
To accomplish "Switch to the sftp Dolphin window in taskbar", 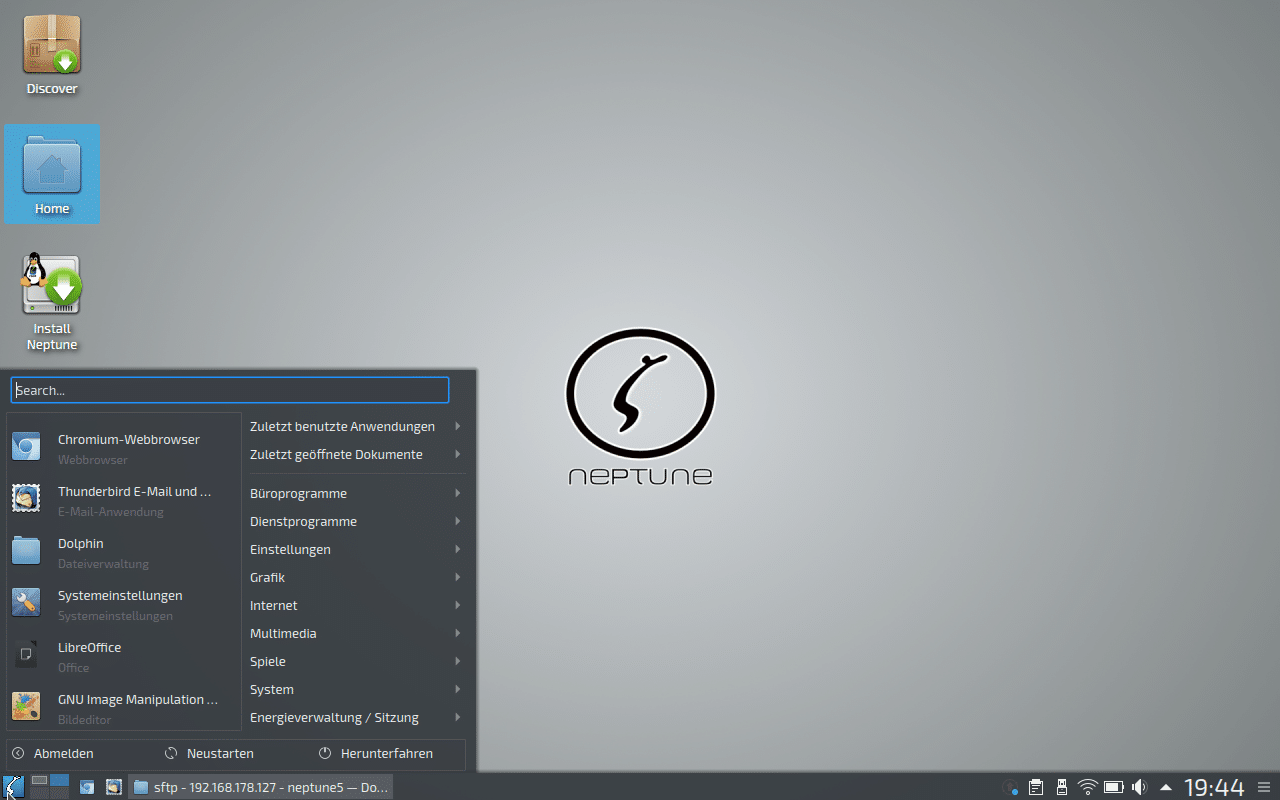I will pos(261,787).
